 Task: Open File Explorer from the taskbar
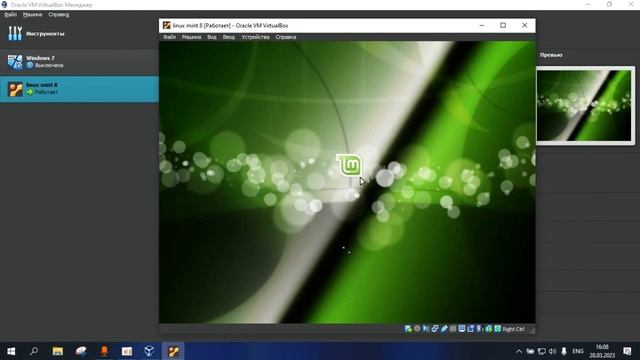pyautogui.click(x=58, y=351)
